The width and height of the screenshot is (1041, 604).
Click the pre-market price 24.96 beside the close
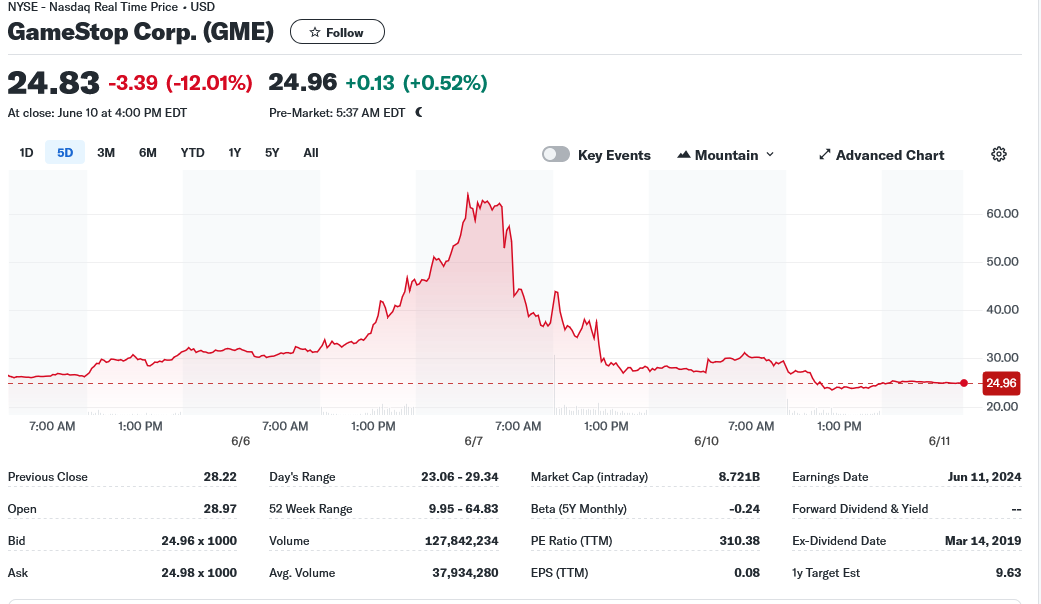click(x=303, y=82)
